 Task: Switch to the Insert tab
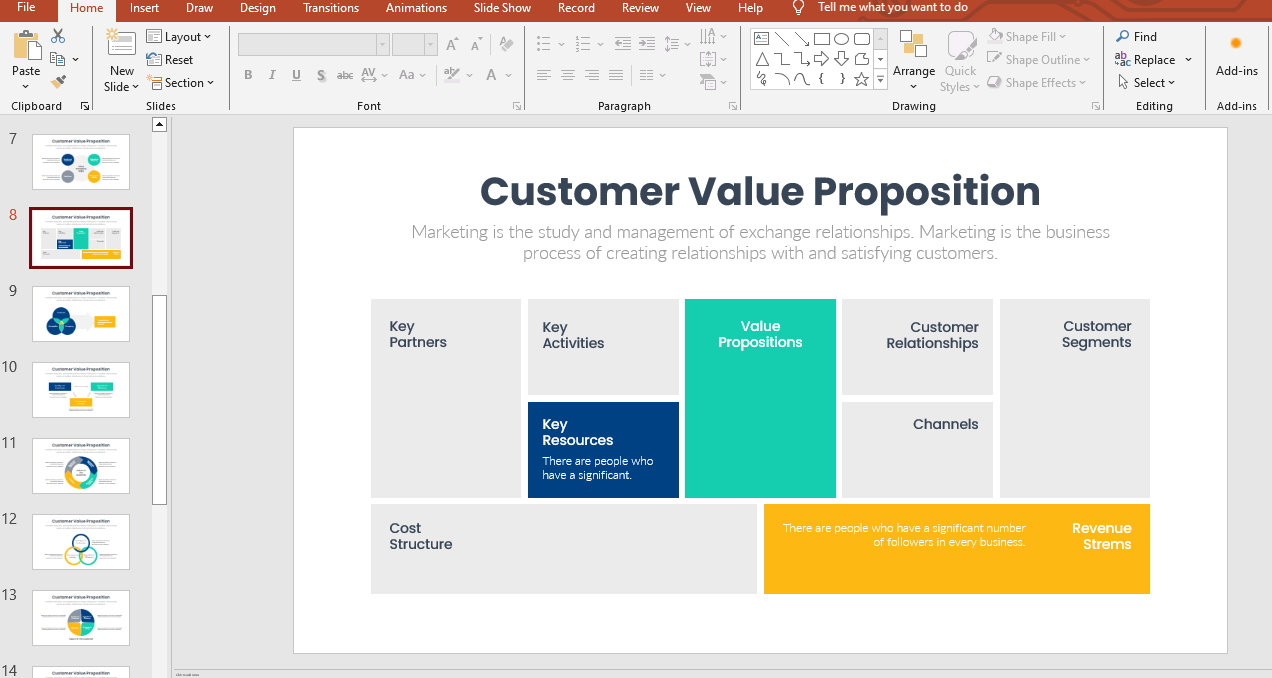144,8
